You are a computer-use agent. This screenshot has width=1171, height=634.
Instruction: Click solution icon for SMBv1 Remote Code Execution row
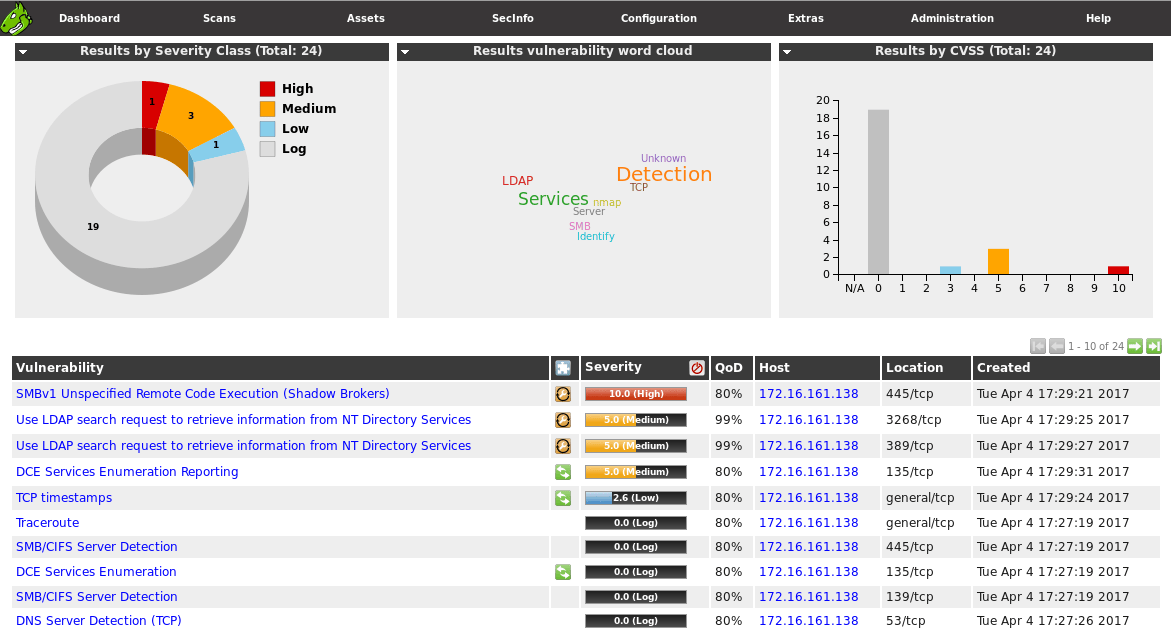[x=563, y=394]
